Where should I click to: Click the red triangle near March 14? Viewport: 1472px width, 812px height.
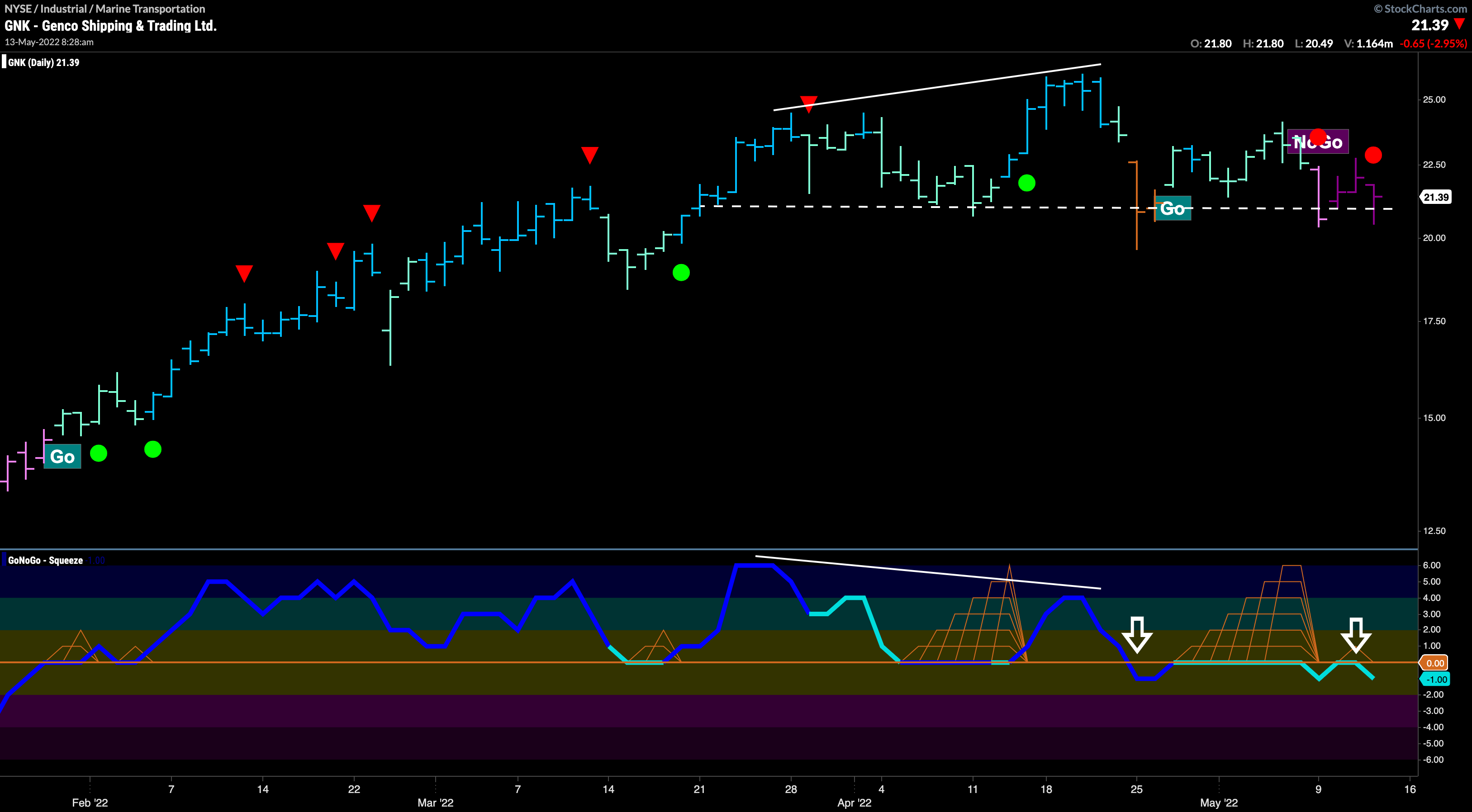(590, 155)
